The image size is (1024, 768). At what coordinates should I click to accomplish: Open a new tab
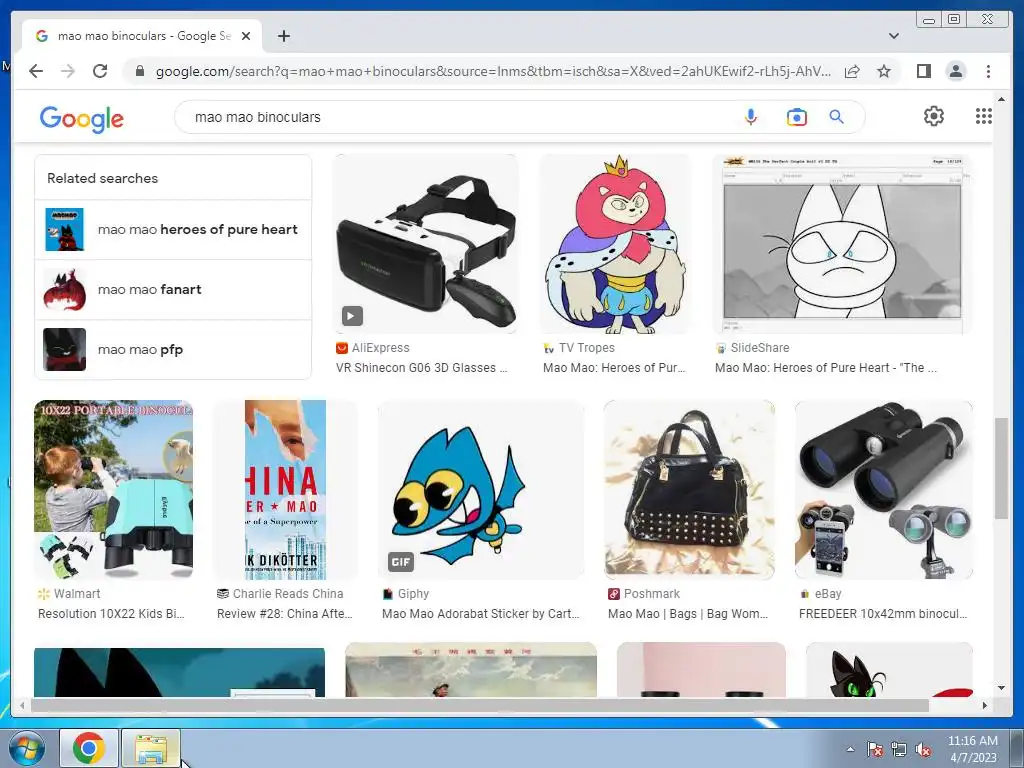tap(283, 36)
